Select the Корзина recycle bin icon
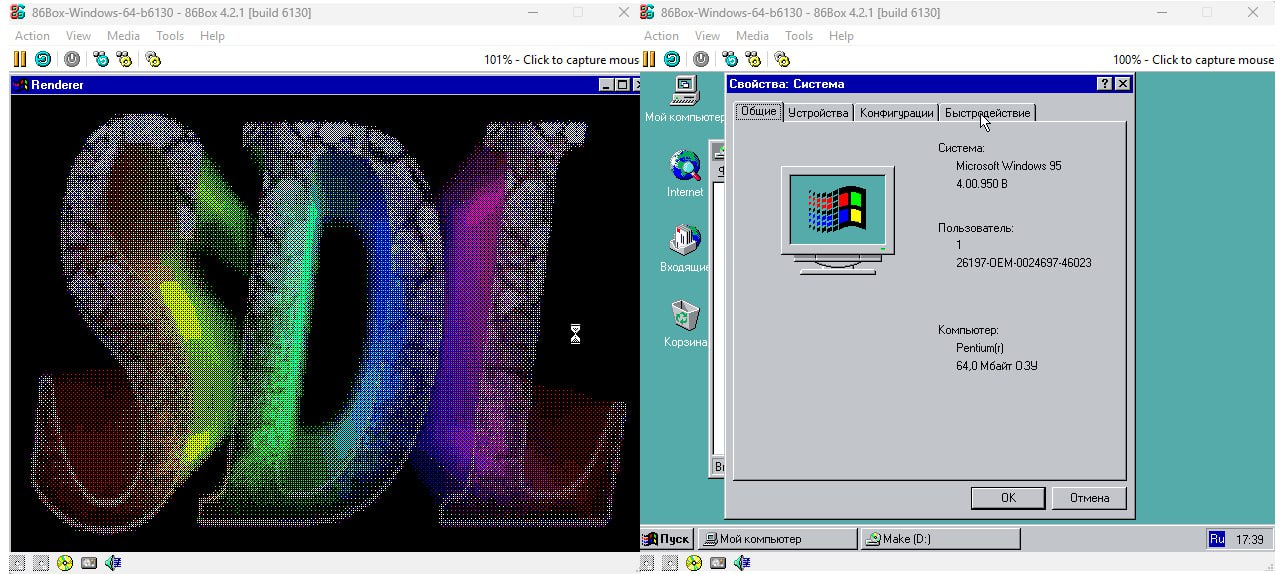The image size is (1280, 574). tap(685, 323)
